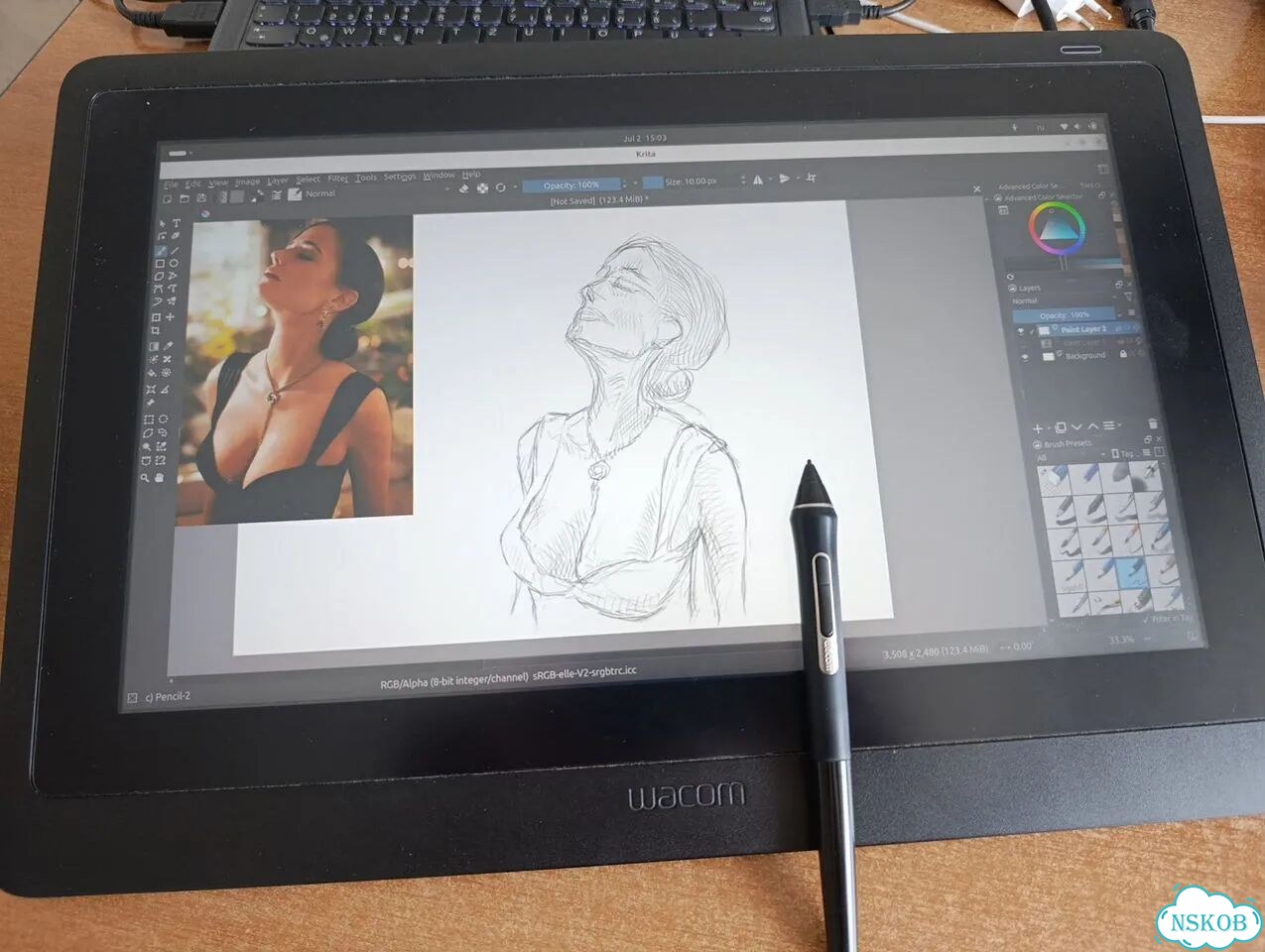Select the Elliptical Selection tool

coord(163,419)
